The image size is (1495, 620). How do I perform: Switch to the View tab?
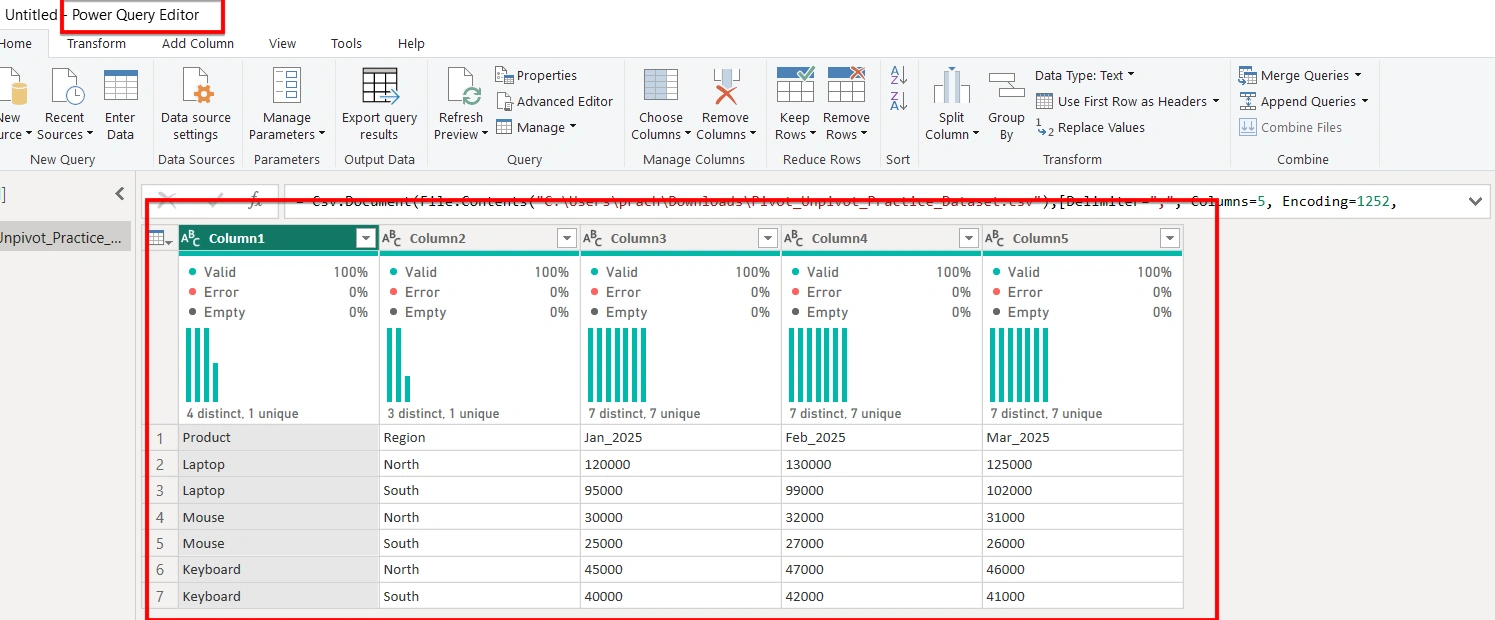pyautogui.click(x=282, y=43)
